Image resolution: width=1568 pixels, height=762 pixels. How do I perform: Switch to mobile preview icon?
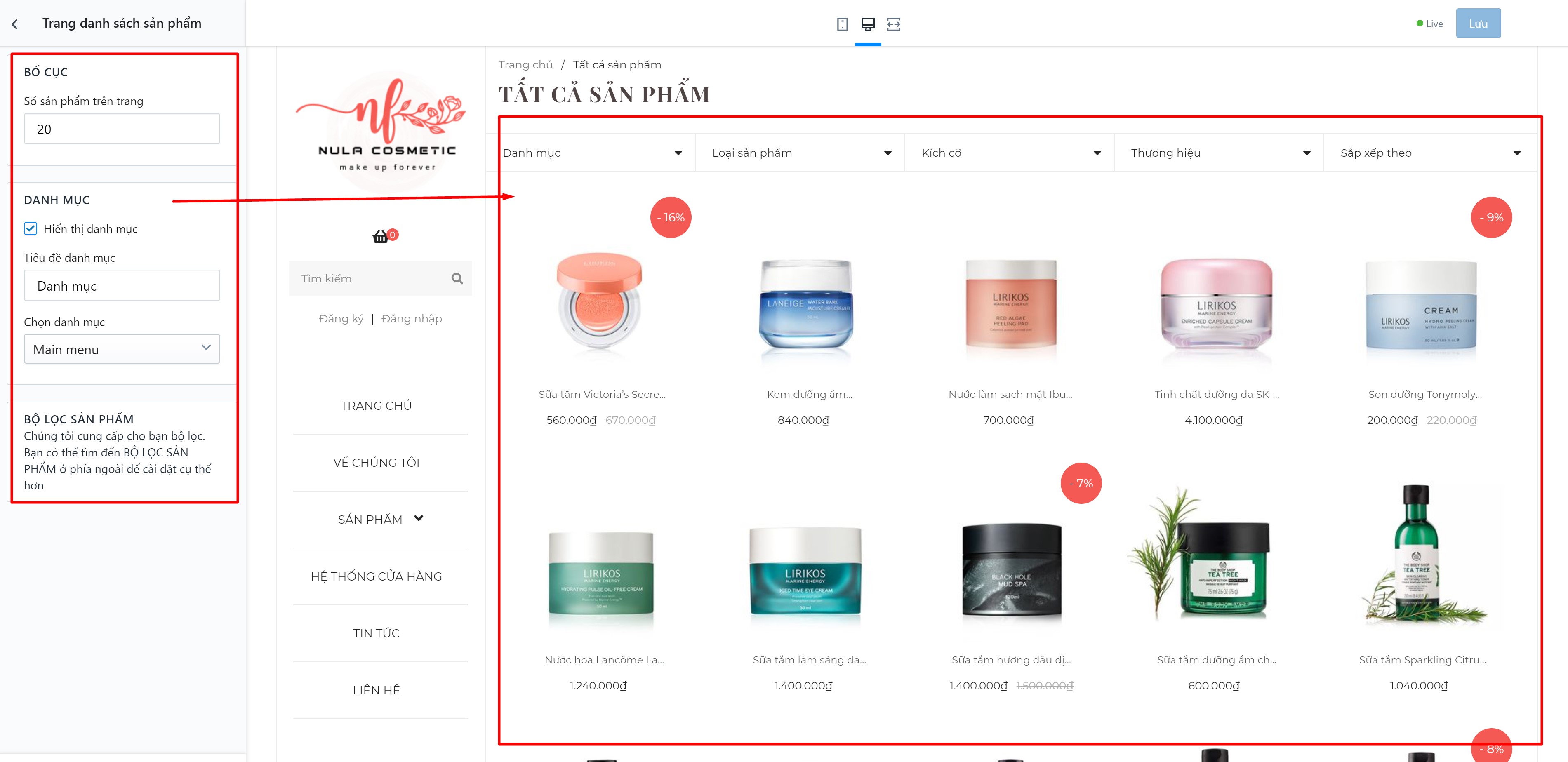pos(843,24)
